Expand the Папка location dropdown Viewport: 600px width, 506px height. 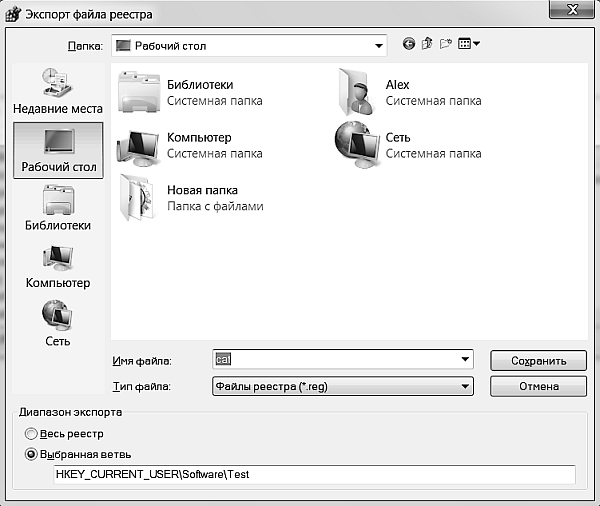point(378,45)
